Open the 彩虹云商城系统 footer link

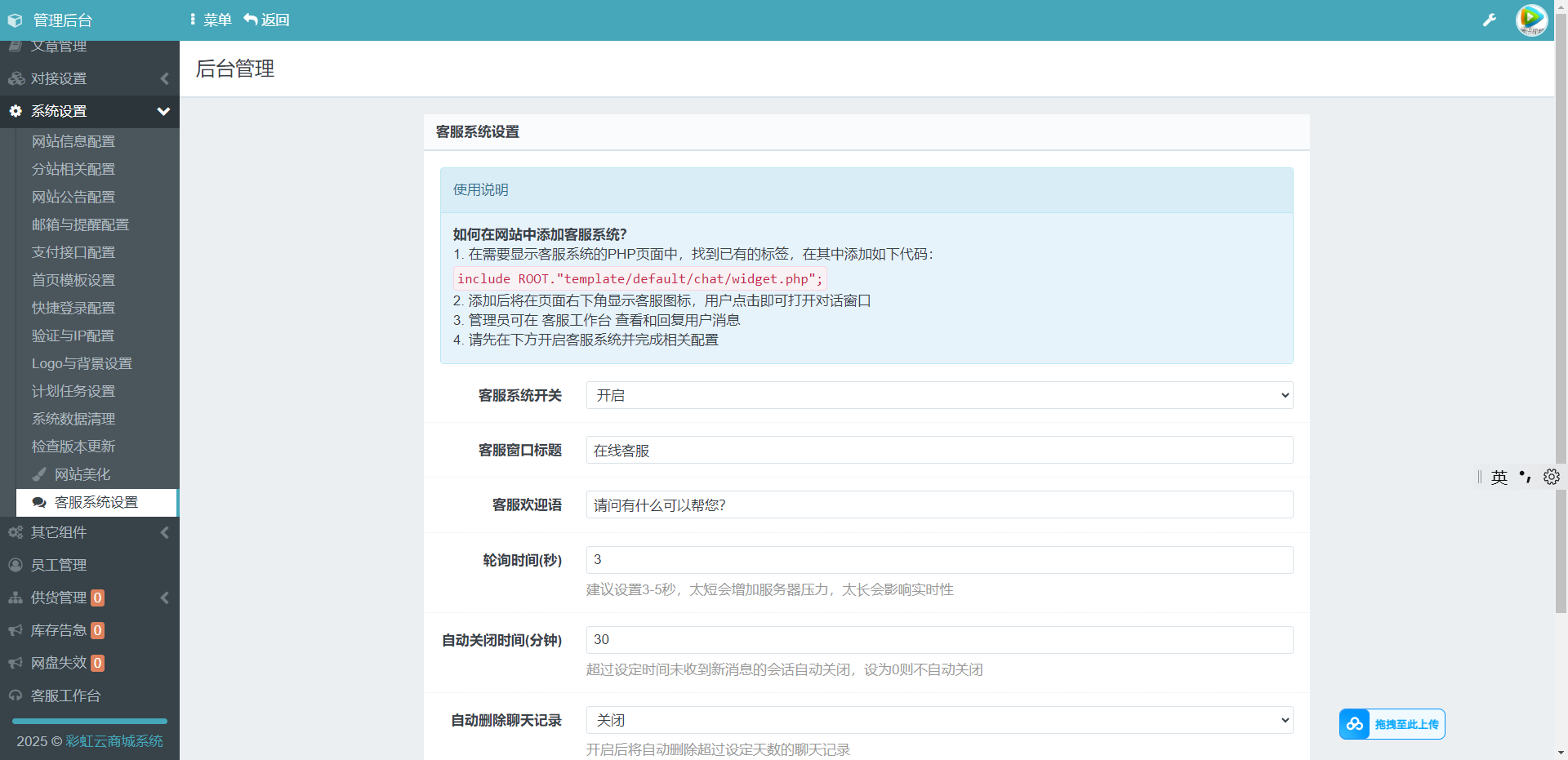point(114,741)
